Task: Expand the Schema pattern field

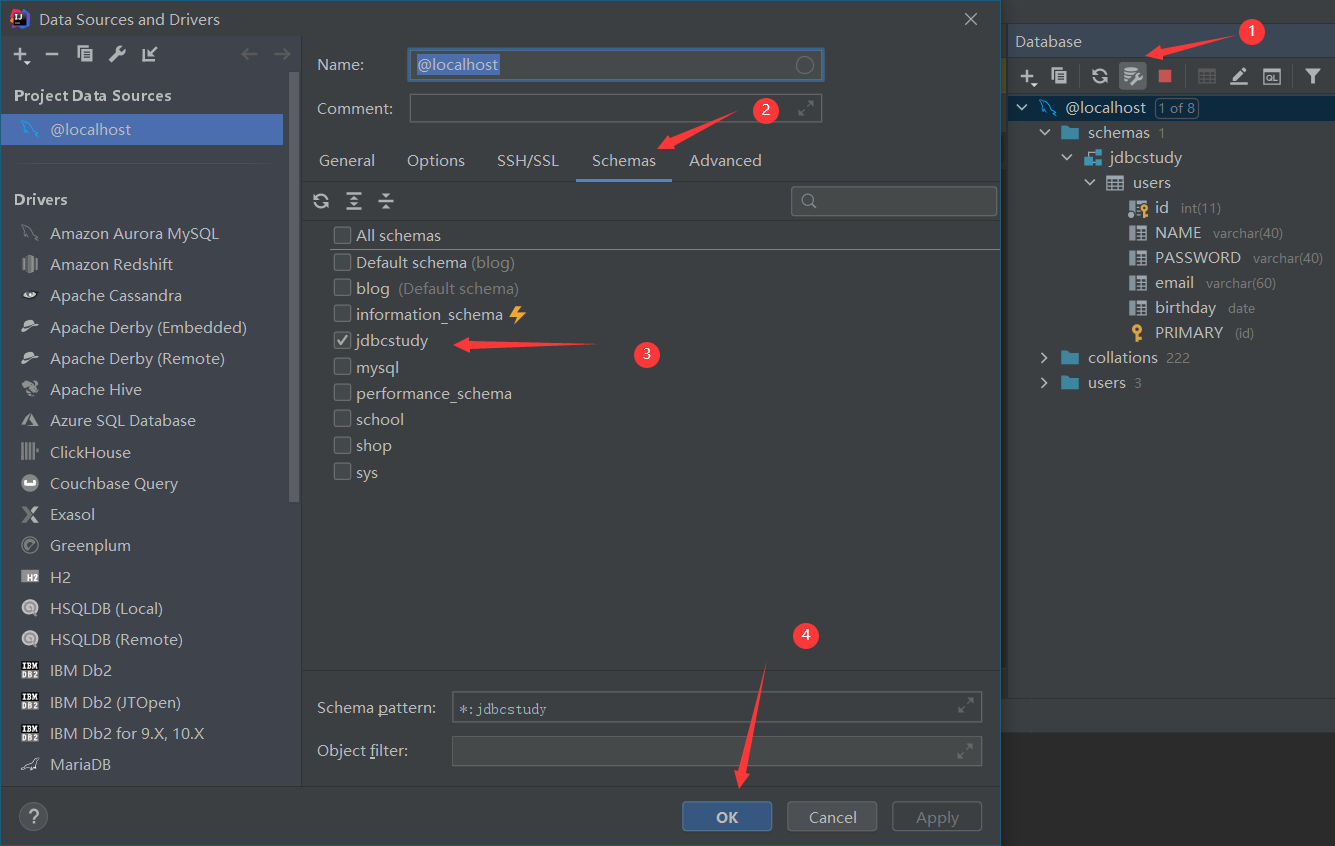Action: pyautogui.click(x=966, y=706)
